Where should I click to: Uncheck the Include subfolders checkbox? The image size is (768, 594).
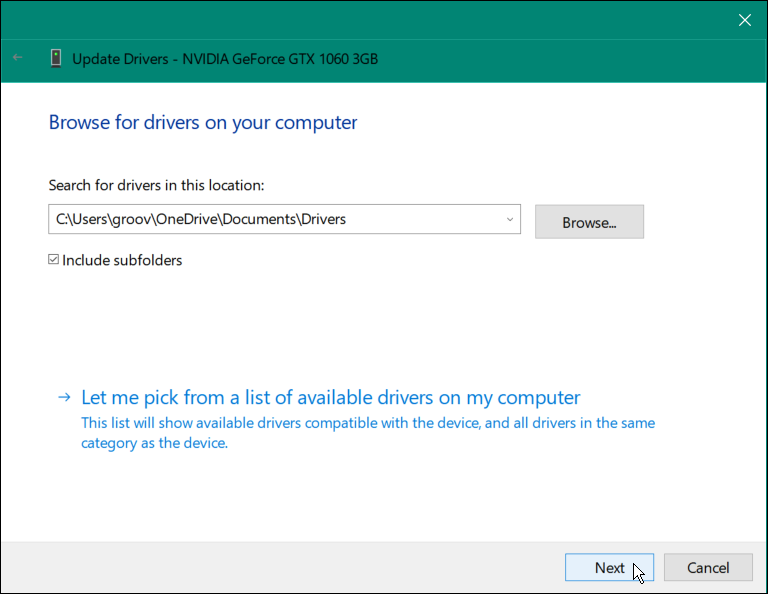pyautogui.click(x=53, y=260)
